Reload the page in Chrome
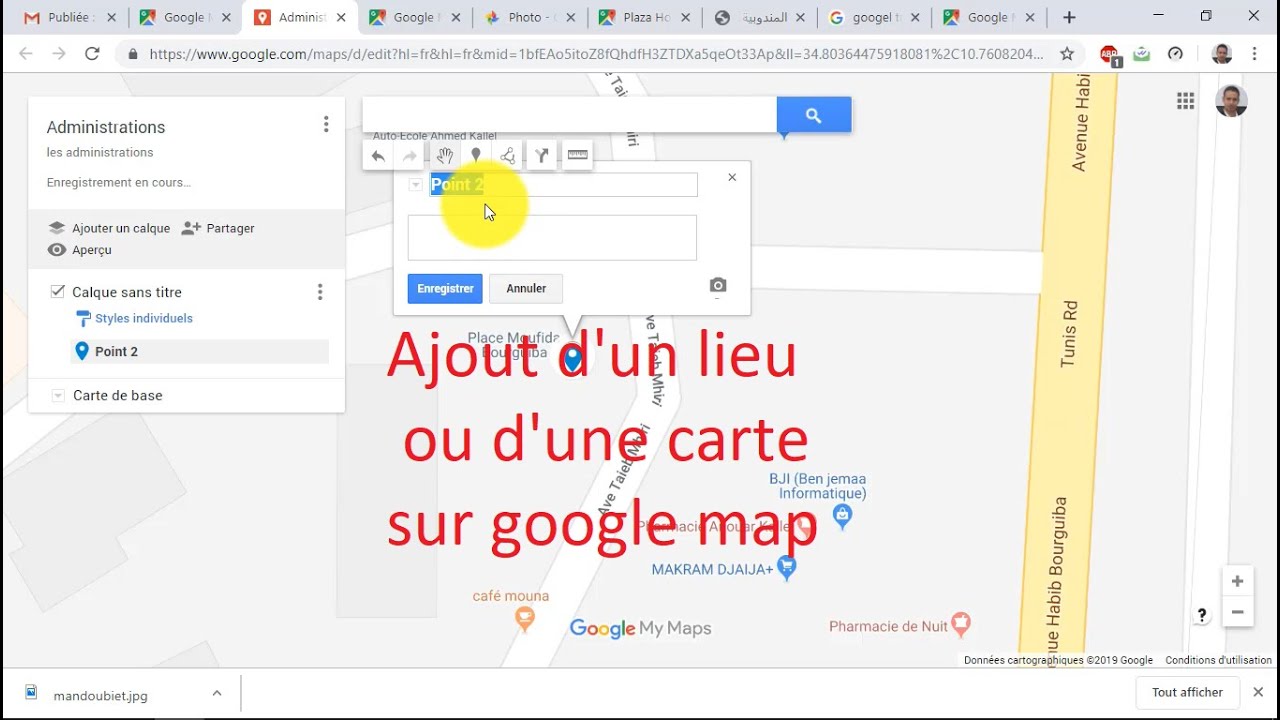Image resolution: width=1280 pixels, height=720 pixels. (92, 54)
